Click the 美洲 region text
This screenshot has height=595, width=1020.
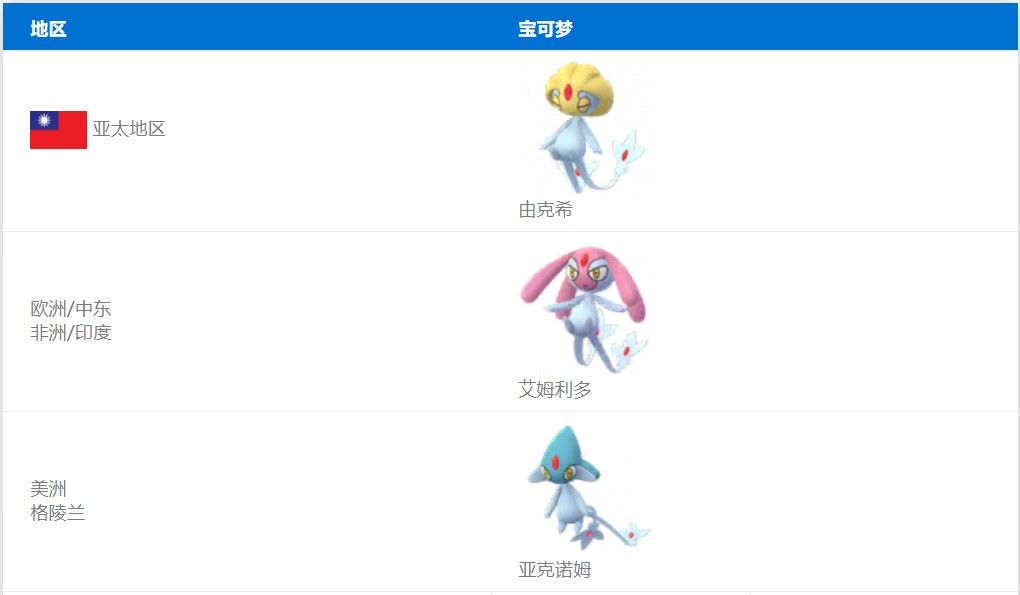coord(48,488)
